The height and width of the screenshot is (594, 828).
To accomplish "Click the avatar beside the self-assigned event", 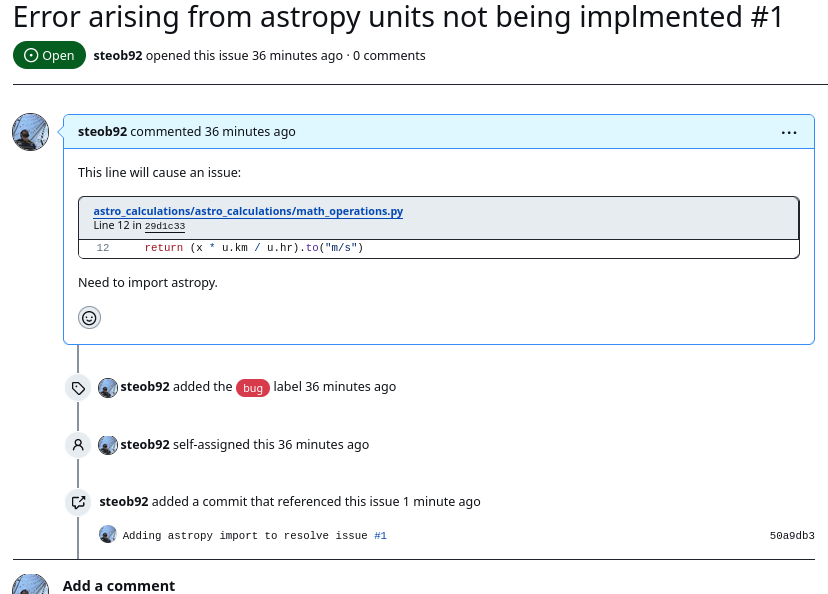I will (107, 444).
